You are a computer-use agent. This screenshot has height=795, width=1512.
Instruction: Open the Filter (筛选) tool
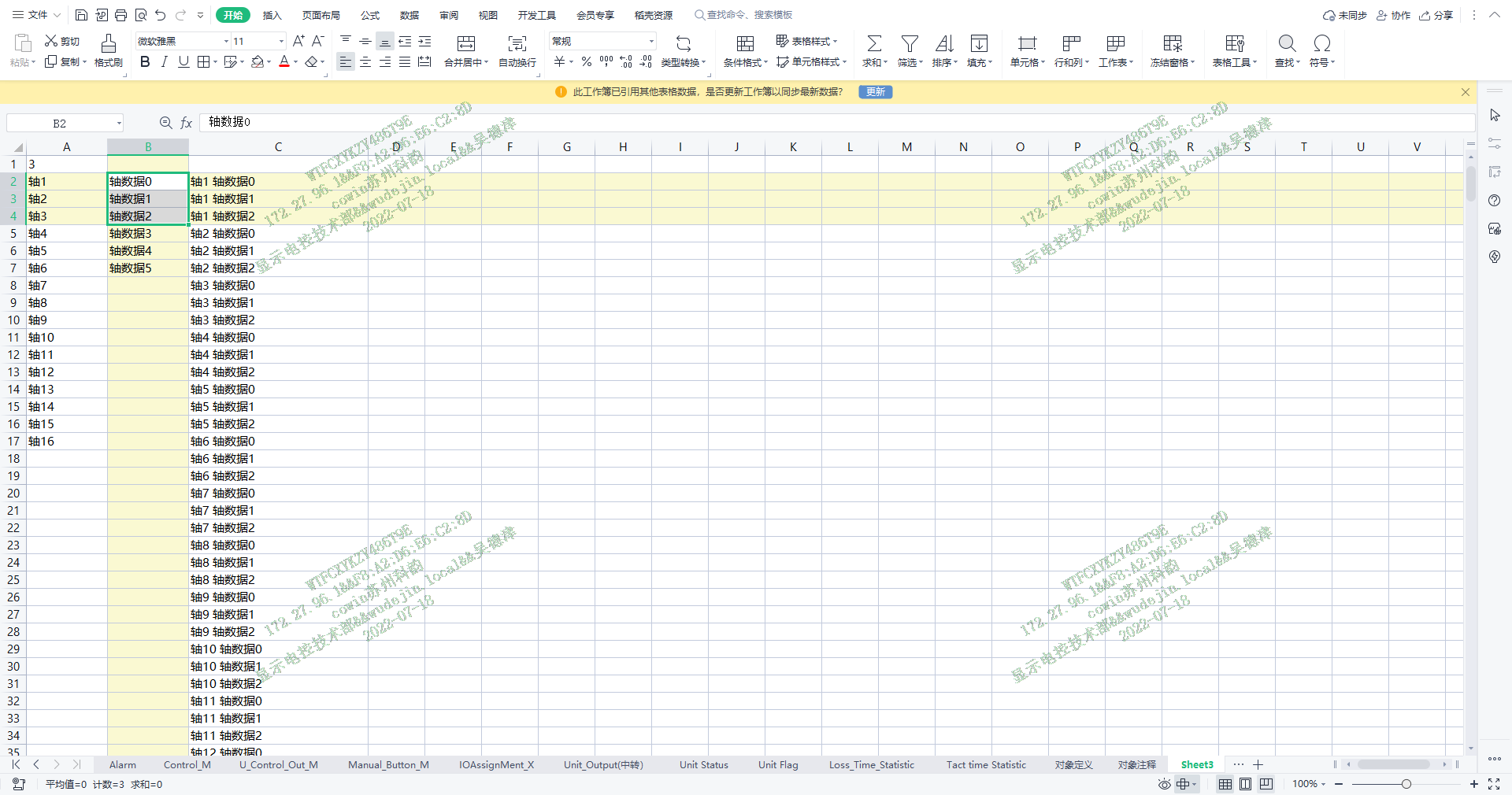point(909,44)
